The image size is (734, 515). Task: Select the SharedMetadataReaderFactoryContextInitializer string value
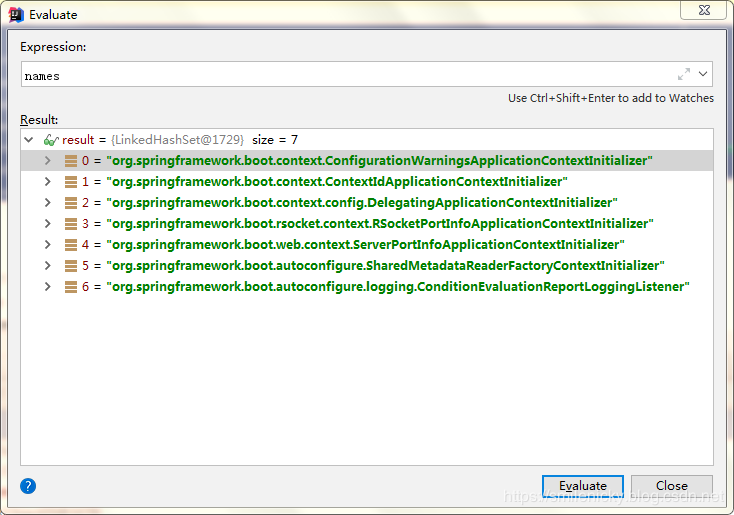pos(386,265)
